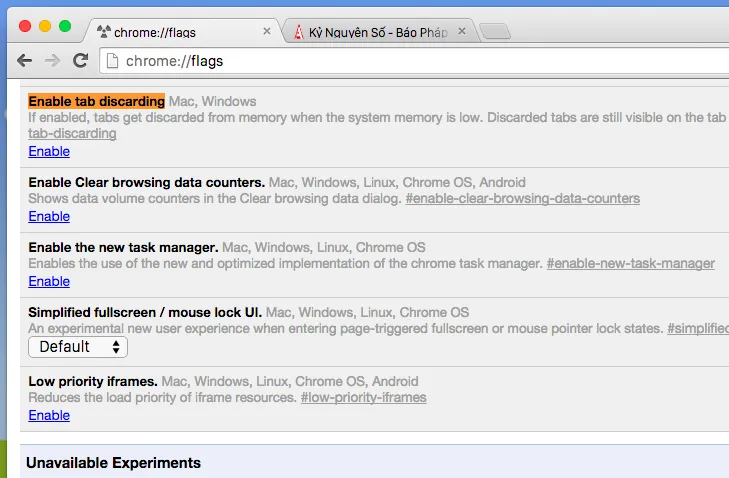Open #enable-clear-browsing-data-counters anchor link
Viewport: 729px width, 478px height.
[x=523, y=199]
